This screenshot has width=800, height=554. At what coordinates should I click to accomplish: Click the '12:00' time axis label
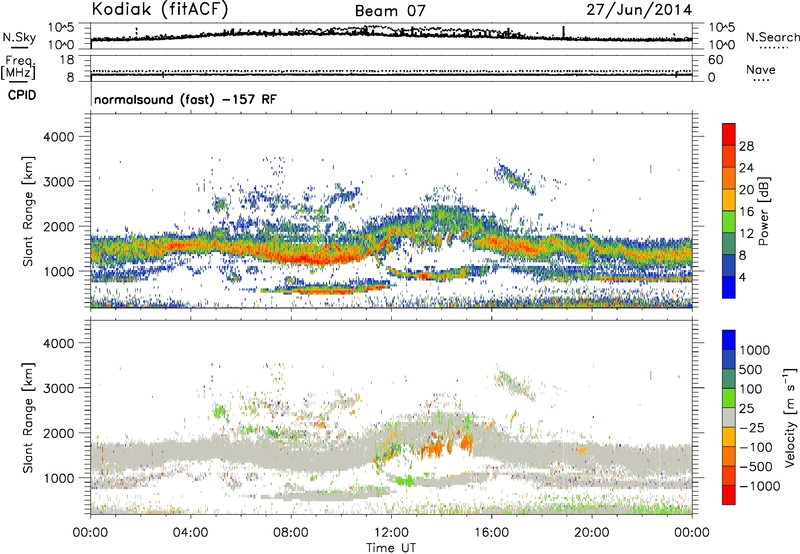(391, 533)
